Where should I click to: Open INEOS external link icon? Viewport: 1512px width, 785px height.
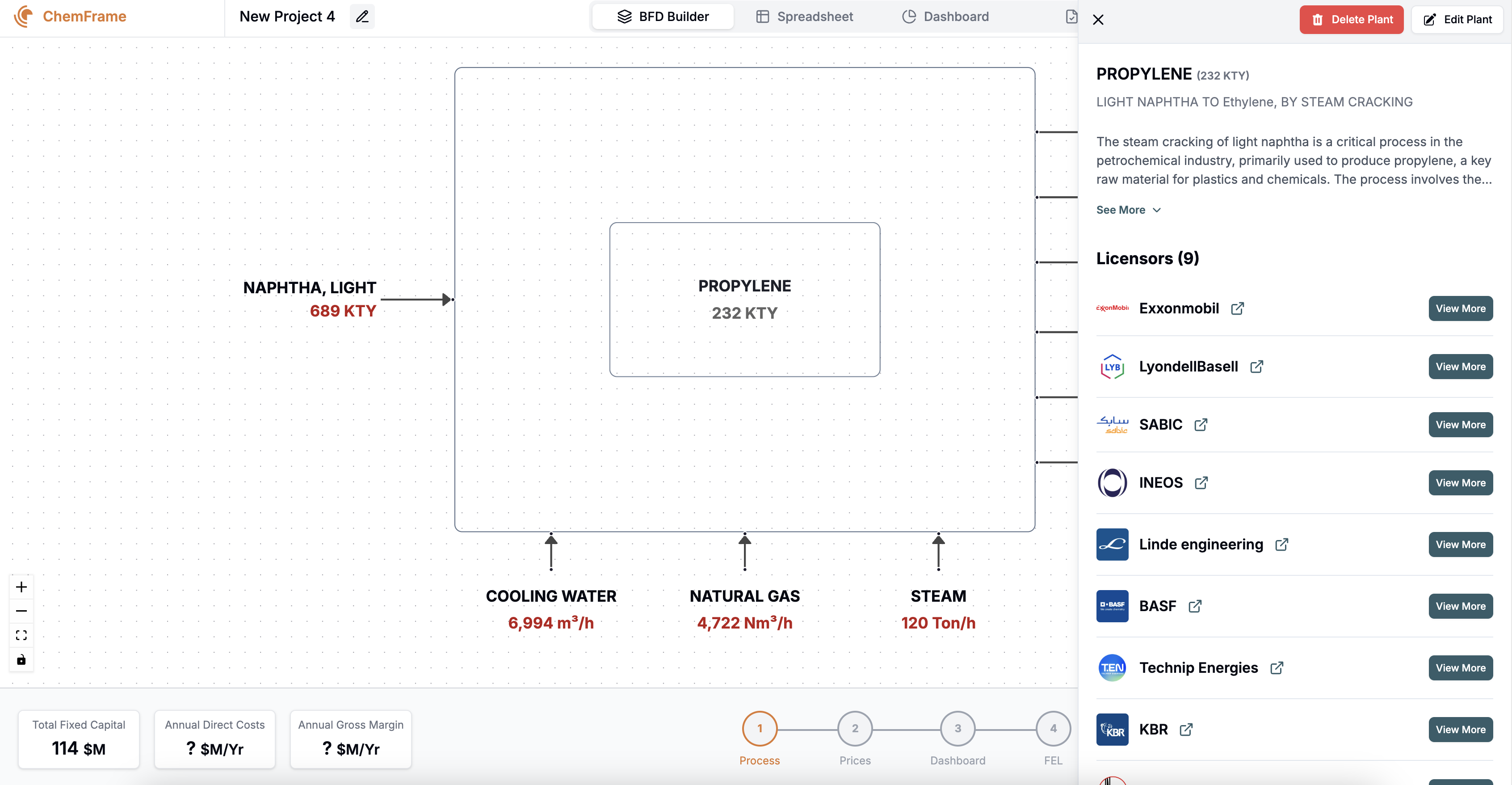[x=1201, y=483]
